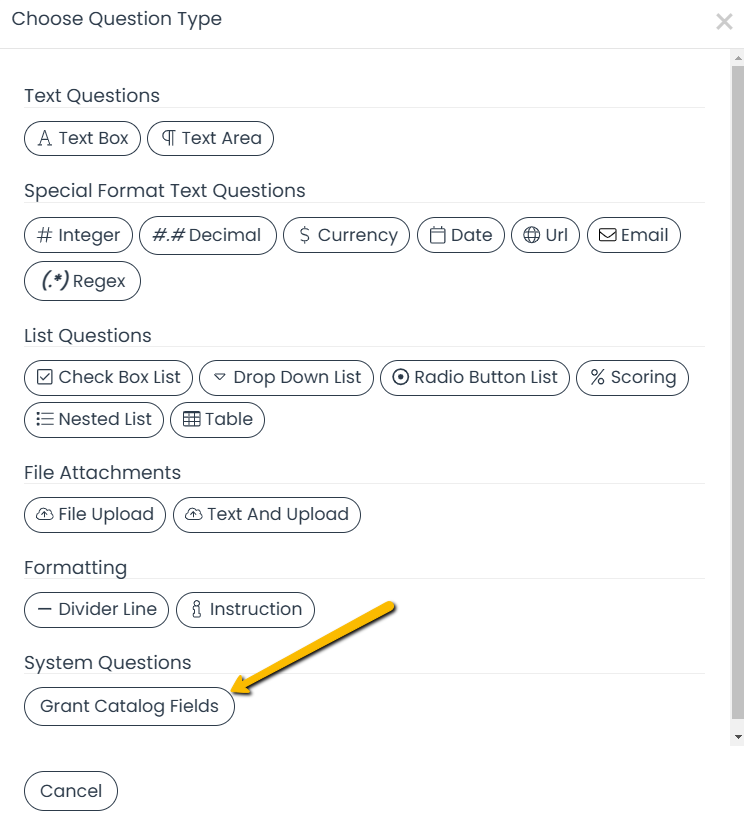Add a Check Box List question
This screenshot has height=832, width=744.
coord(108,377)
